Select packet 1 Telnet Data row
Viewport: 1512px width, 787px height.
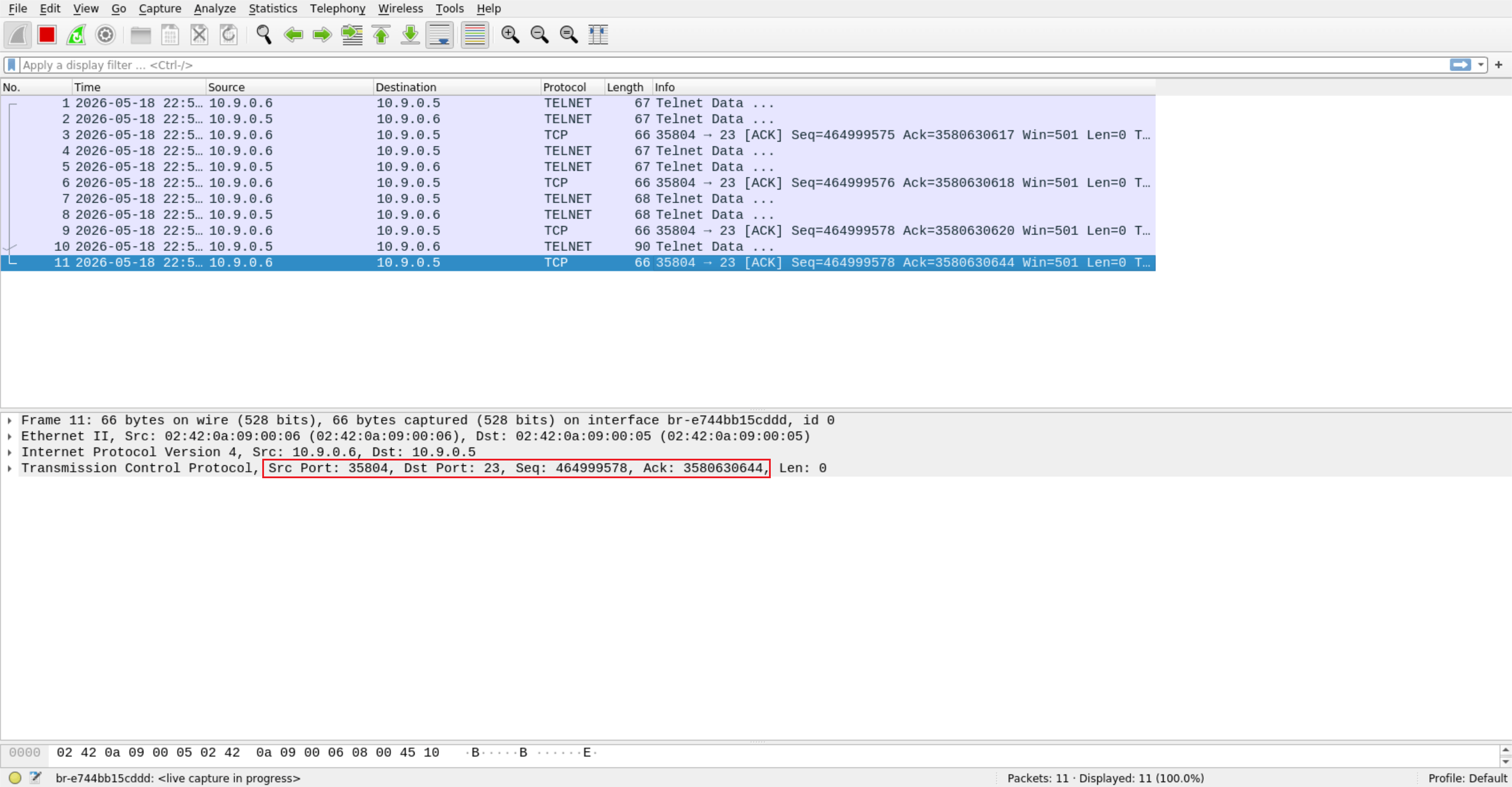[578, 103]
